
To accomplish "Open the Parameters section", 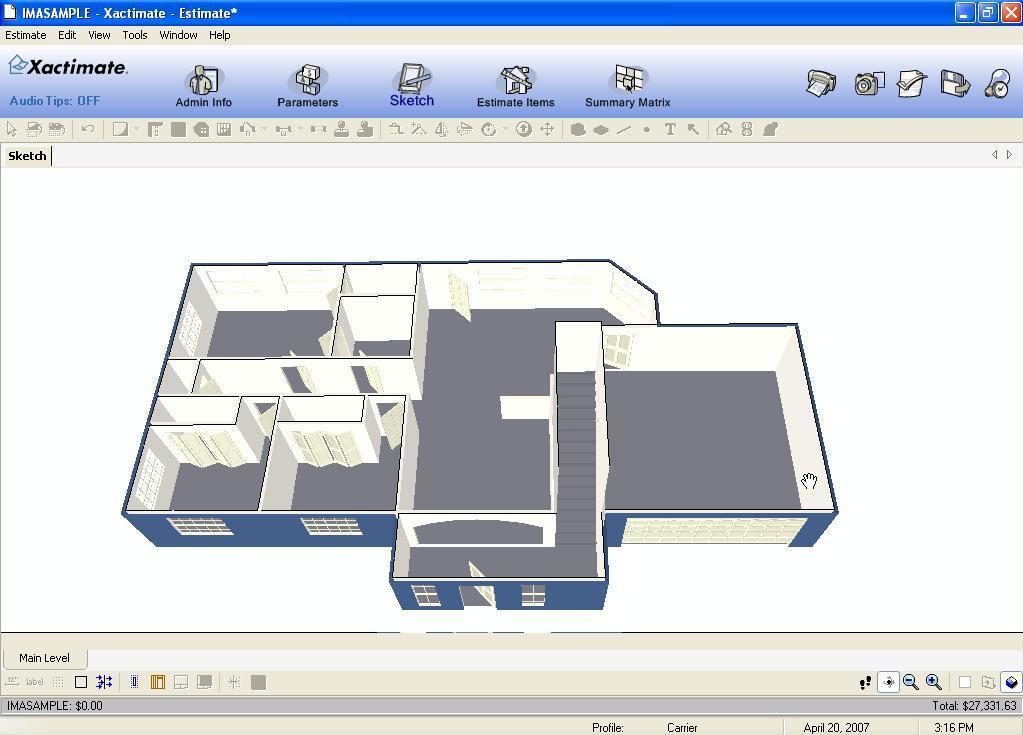I will coord(307,86).
